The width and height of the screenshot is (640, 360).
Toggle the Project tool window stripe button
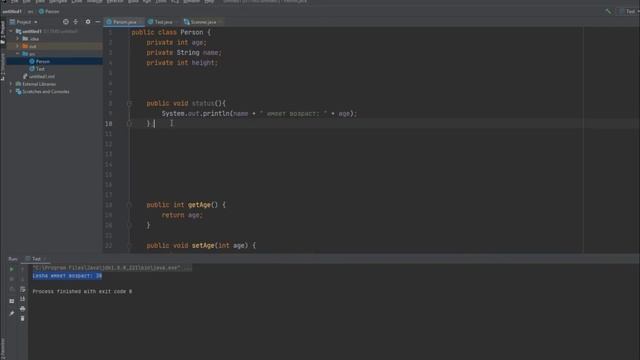3,33
